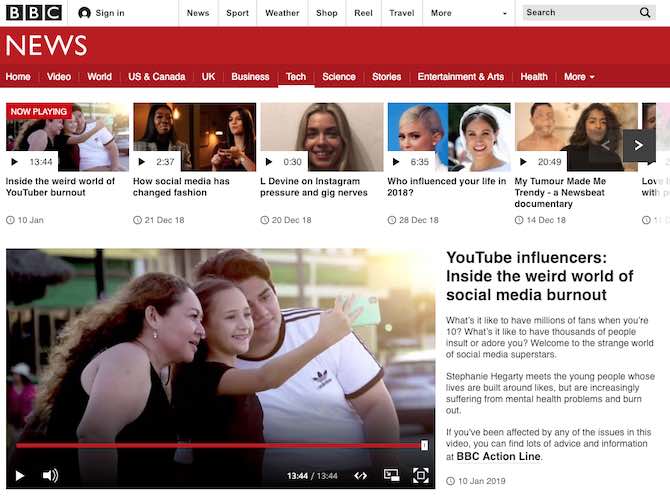The width and height of the screenshot is (670, 504).
Task: Go to the UK news section
Action: 209,77
